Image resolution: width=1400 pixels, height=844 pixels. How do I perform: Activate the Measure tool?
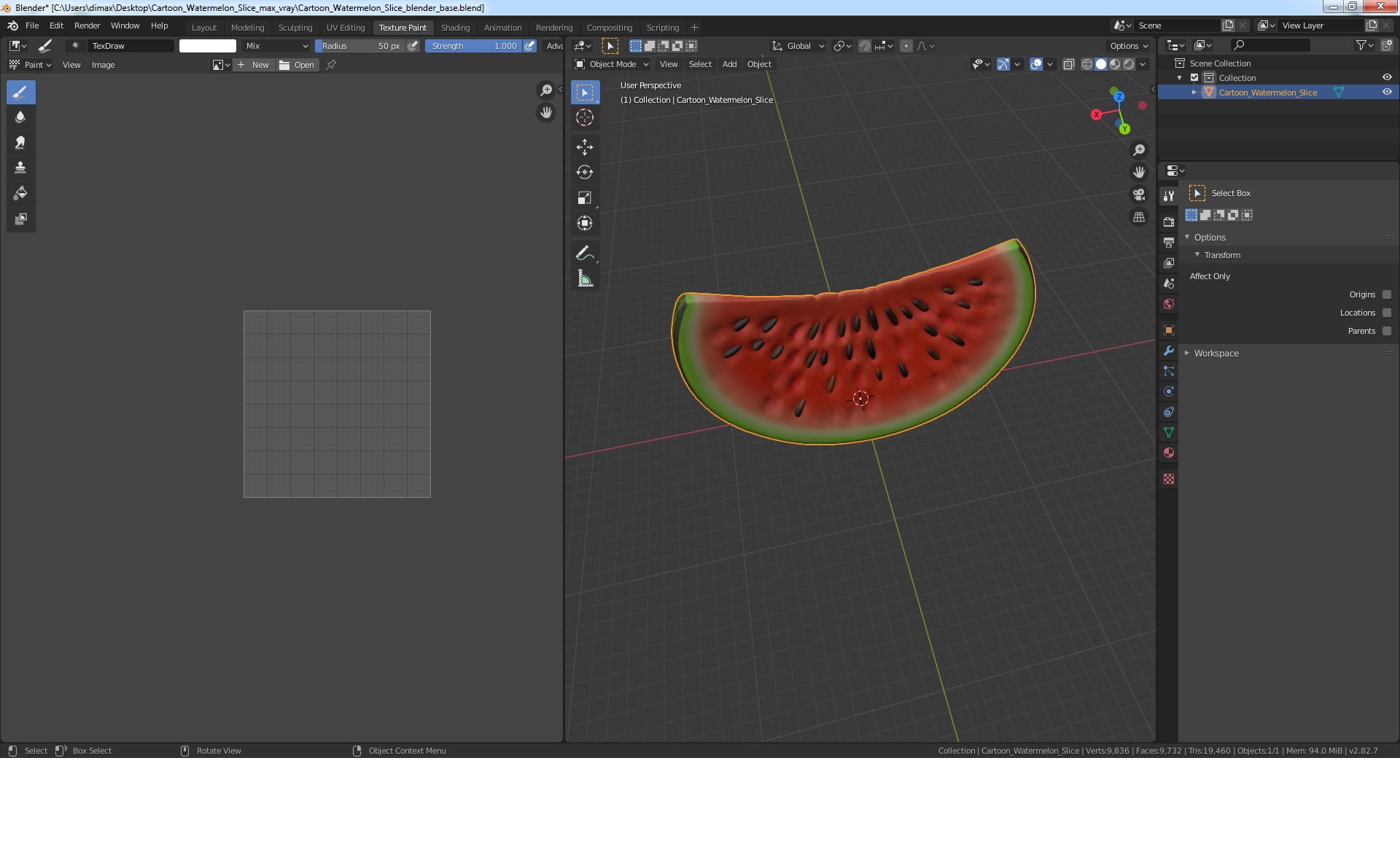click(x=585, y=278)
